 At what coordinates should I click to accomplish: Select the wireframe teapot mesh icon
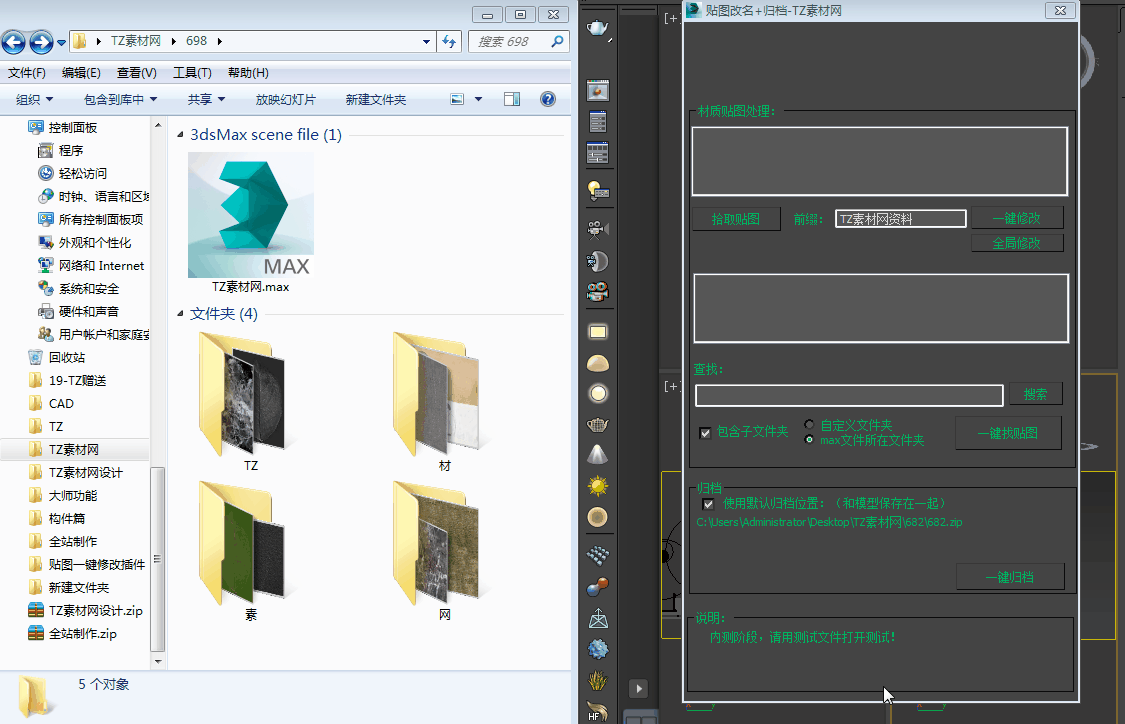(x=598, y=425)
